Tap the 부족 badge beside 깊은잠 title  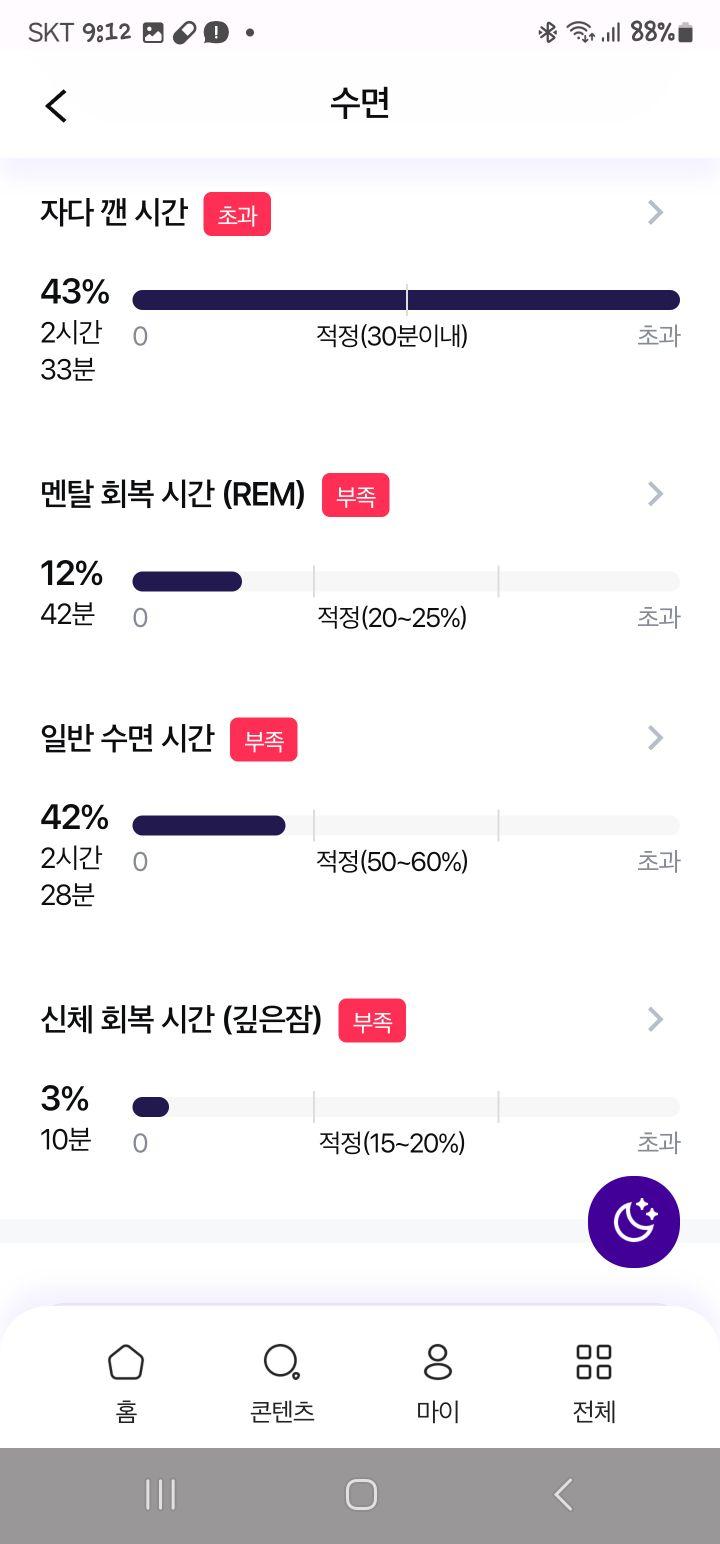click(x=372, y=1021)
